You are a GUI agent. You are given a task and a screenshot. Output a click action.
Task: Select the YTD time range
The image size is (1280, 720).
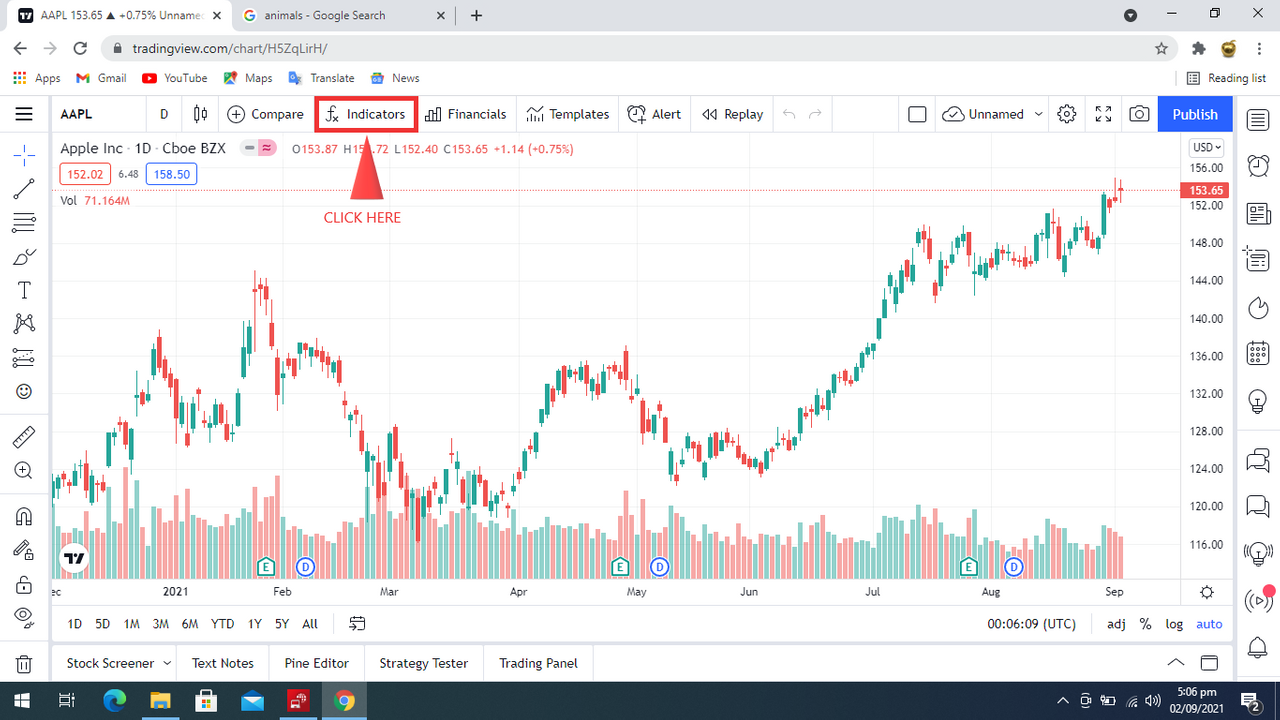[223, 624]
